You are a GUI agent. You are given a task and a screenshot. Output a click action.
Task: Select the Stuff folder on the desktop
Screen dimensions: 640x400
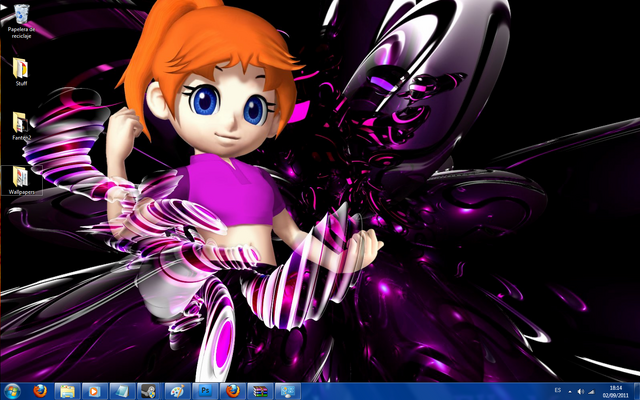coord(21,72)
